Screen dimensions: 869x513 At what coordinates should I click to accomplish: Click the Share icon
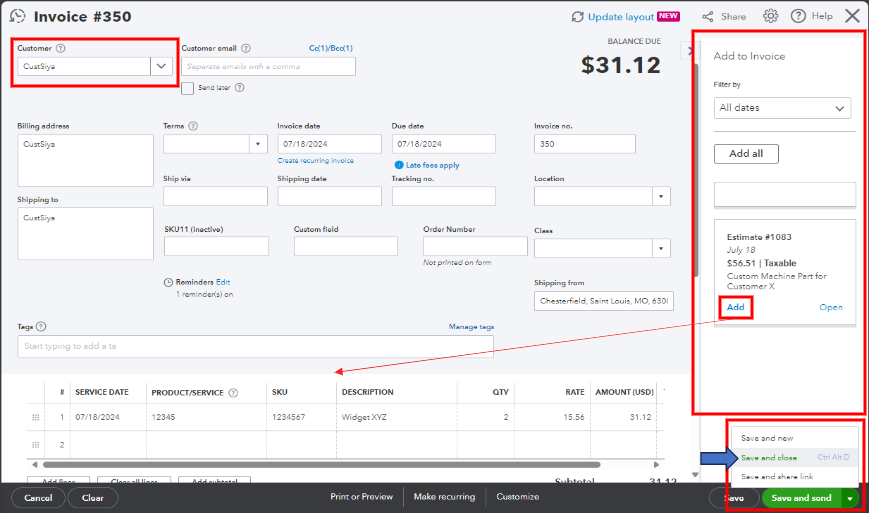click(x=708, y=17)
